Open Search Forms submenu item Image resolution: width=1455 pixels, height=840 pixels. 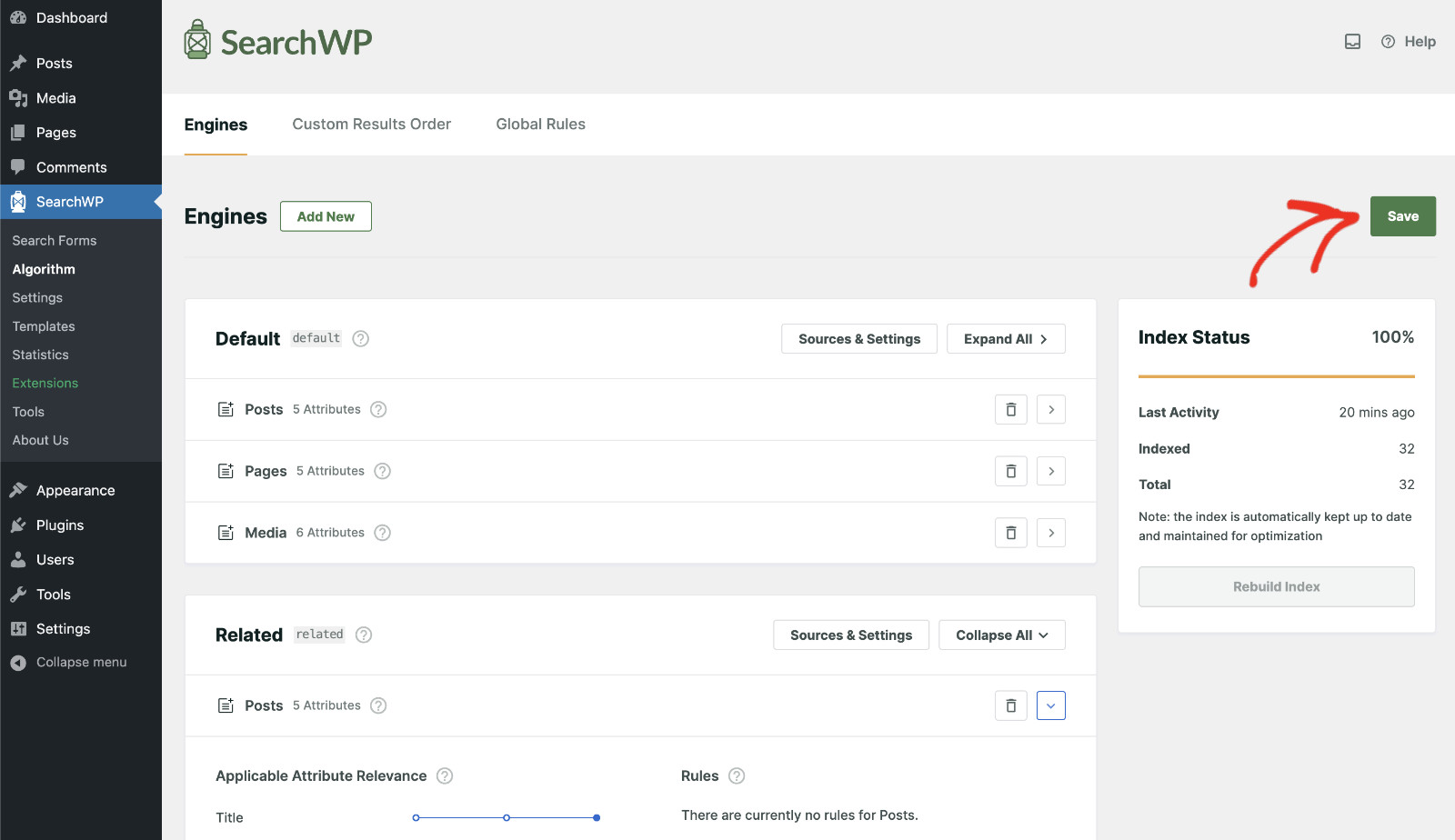(55, 241)
